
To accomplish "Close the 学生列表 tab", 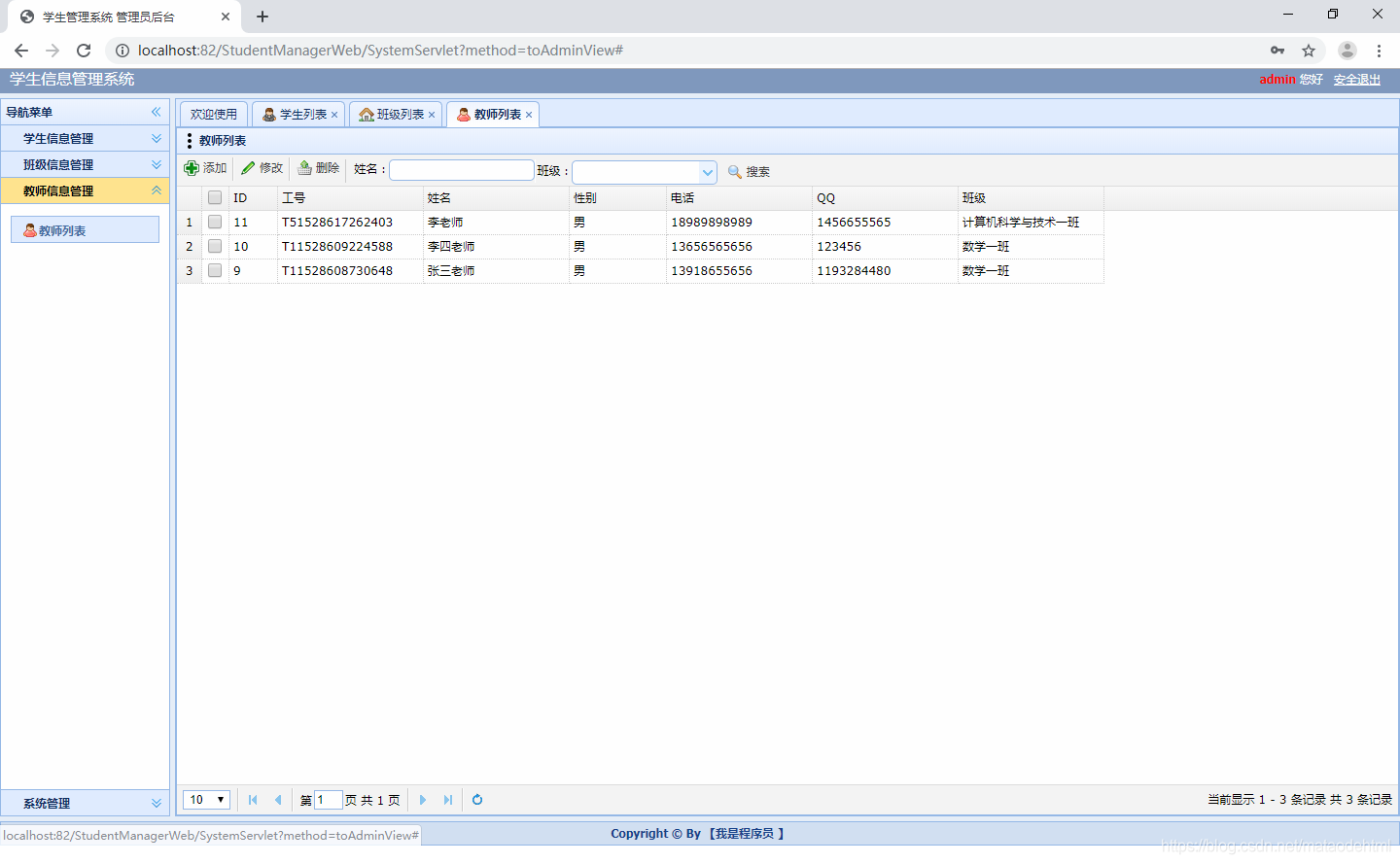I will coord(334,115).
